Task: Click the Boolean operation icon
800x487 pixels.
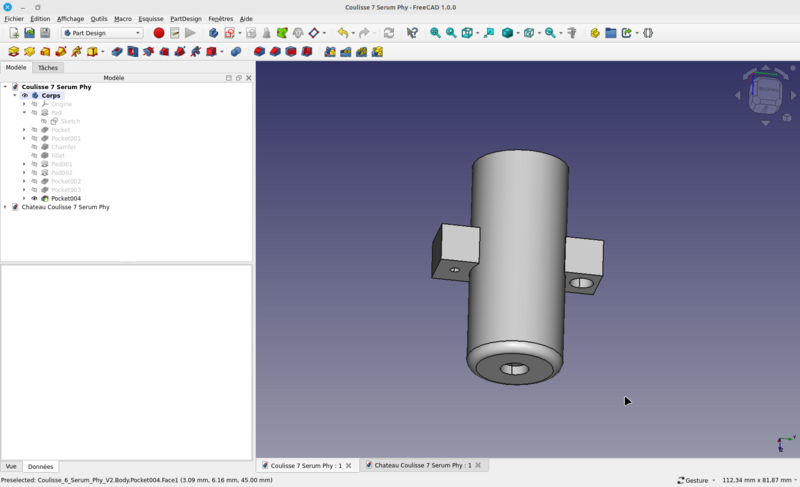Action: click(x=236, y=52)
